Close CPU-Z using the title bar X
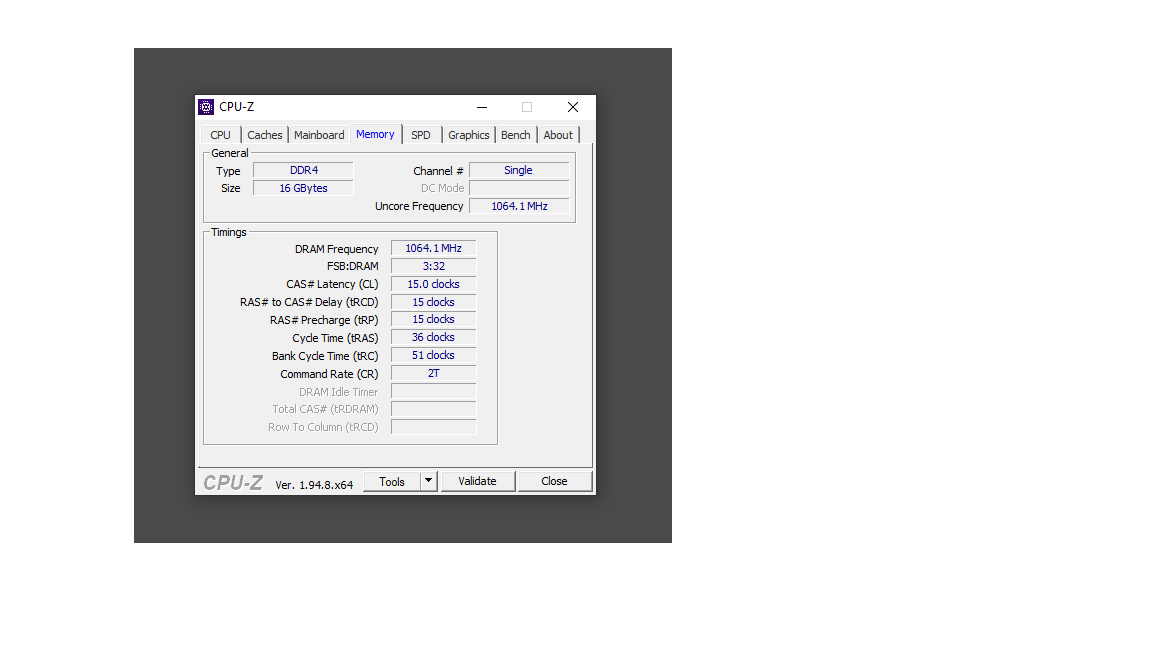The height and width of the screenshot is (648, 1152). click(x=572, y=107)
